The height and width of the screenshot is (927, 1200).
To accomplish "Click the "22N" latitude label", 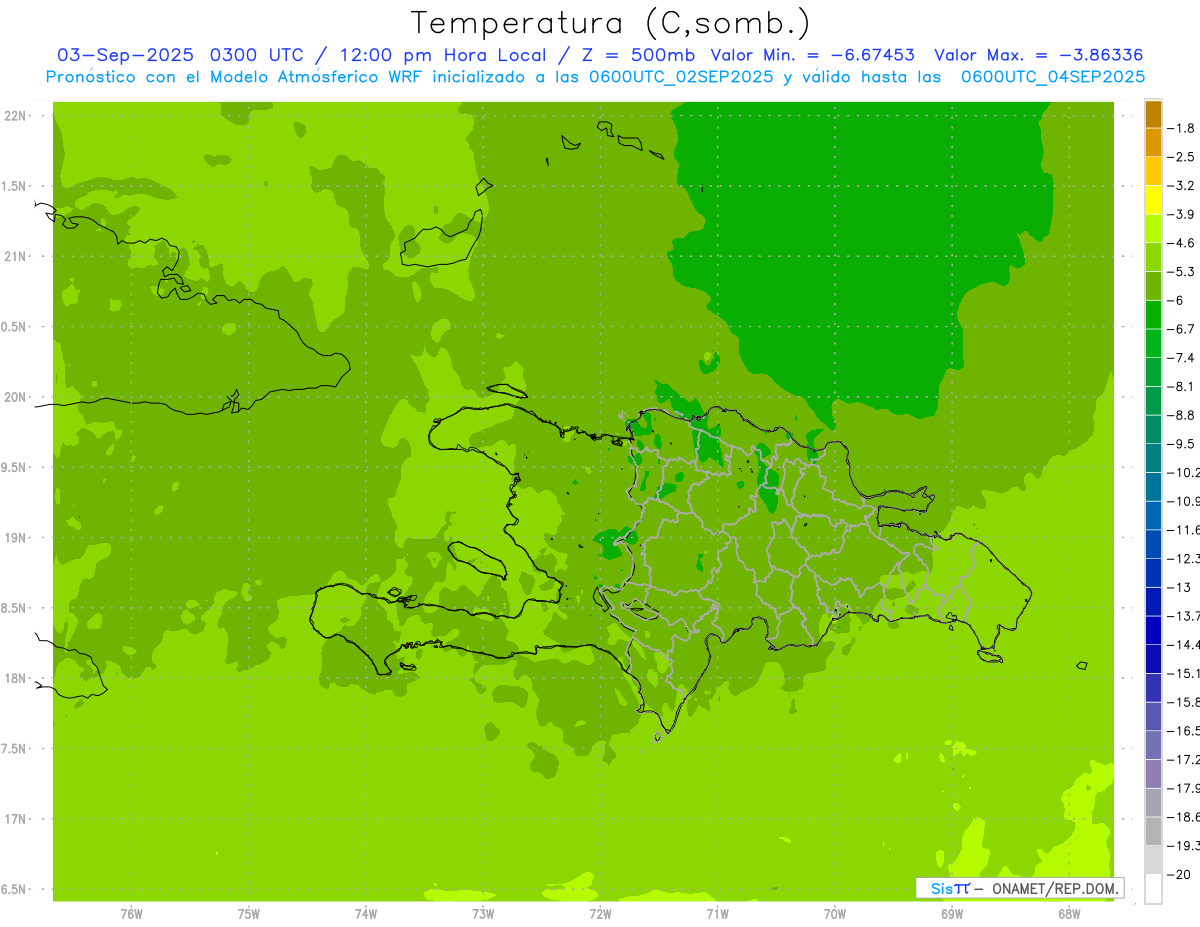I will point(17,116).
